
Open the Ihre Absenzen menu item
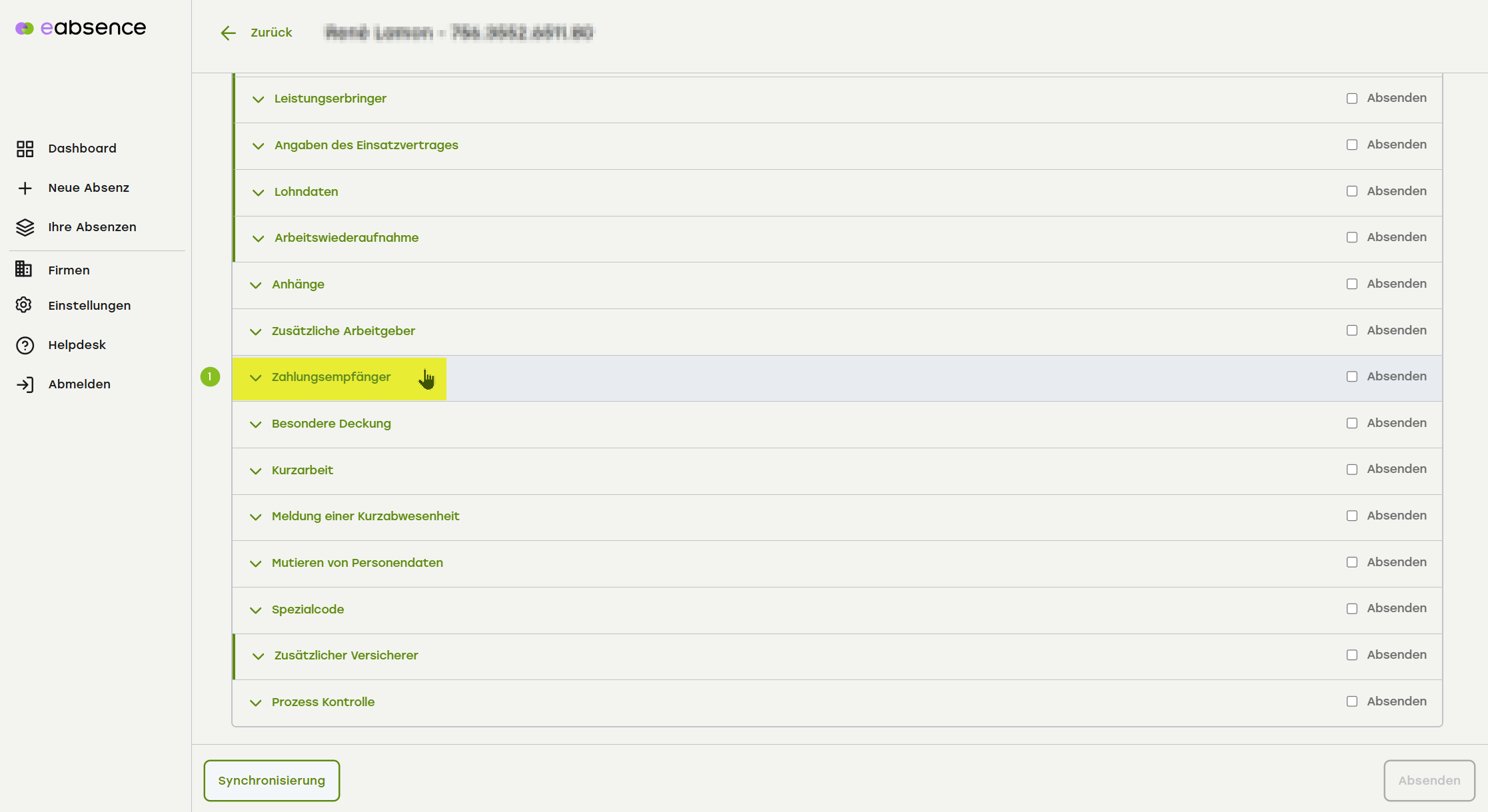pyautogui.click(x=92, y=227)
